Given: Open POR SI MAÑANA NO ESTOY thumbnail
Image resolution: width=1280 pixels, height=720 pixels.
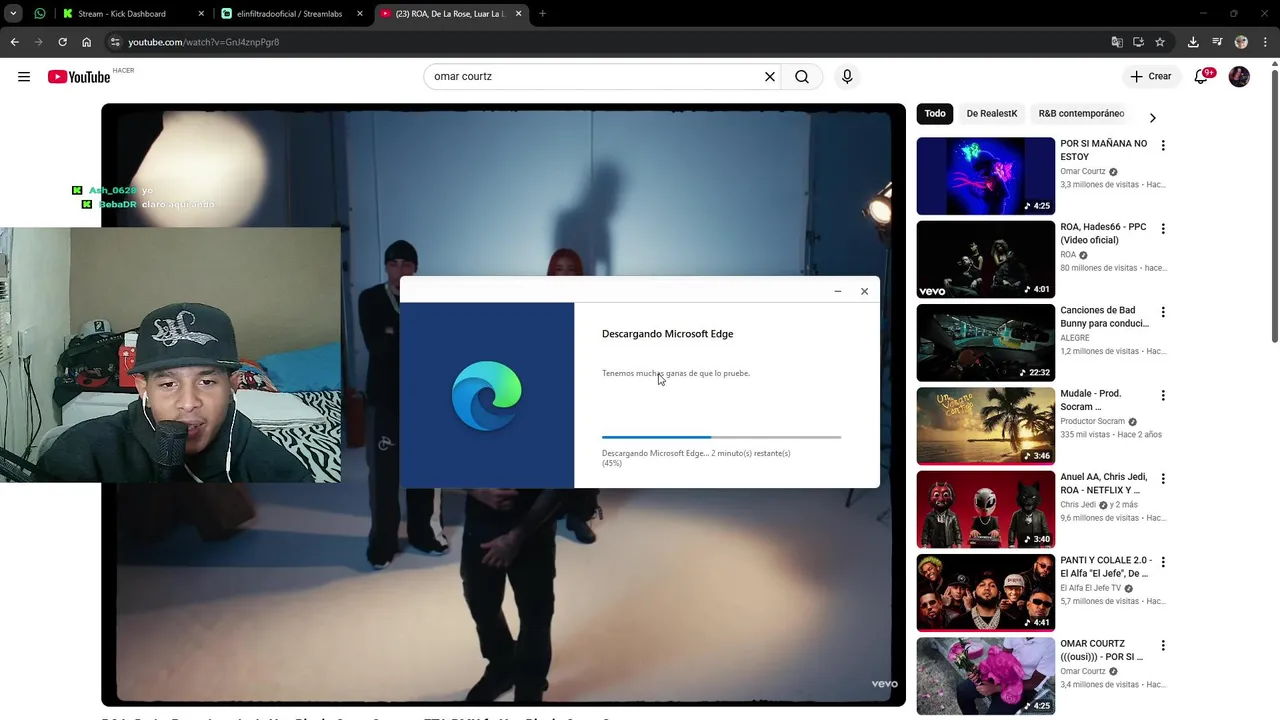Looking at the screenshot, I should click(986, 176).
